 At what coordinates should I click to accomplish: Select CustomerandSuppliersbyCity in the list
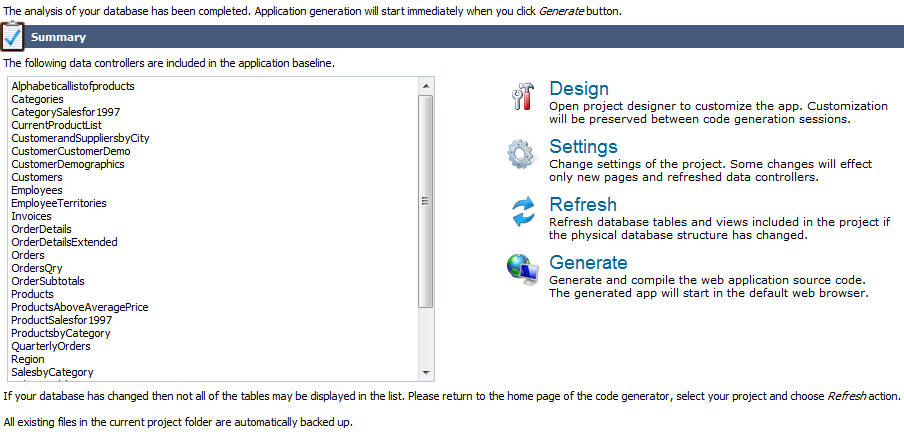(80, 138)
